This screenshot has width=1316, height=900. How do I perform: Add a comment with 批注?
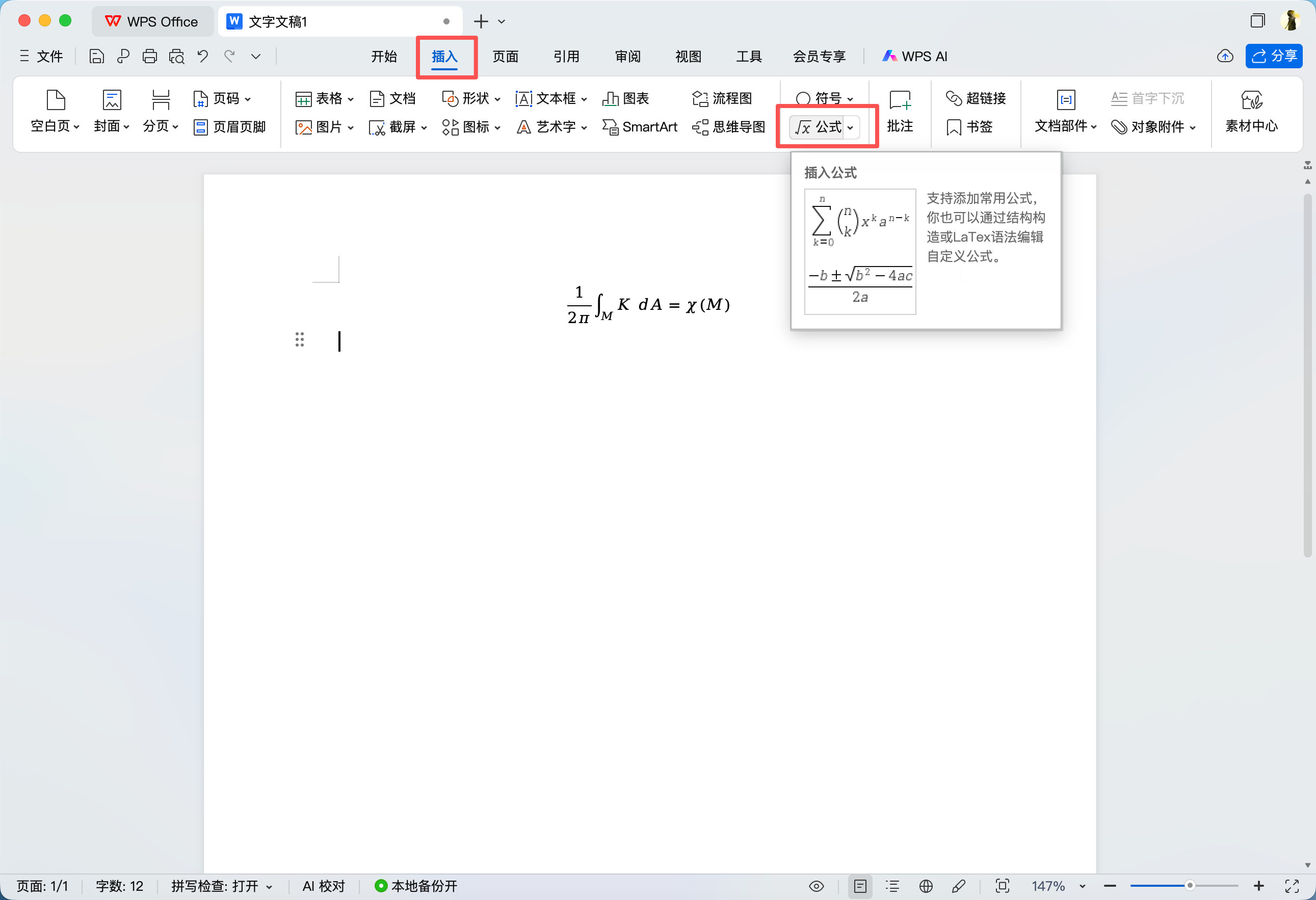coord(901,112)
